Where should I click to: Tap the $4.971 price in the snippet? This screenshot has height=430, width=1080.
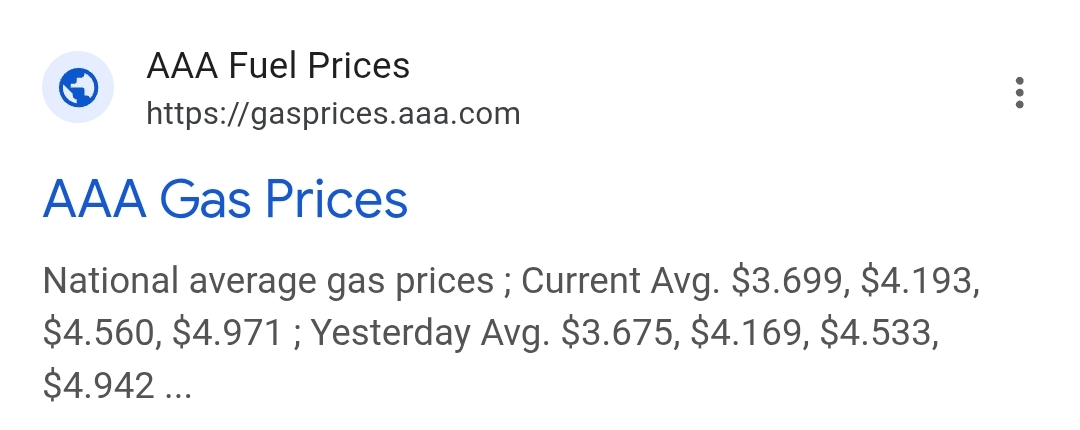pos(226,333)
